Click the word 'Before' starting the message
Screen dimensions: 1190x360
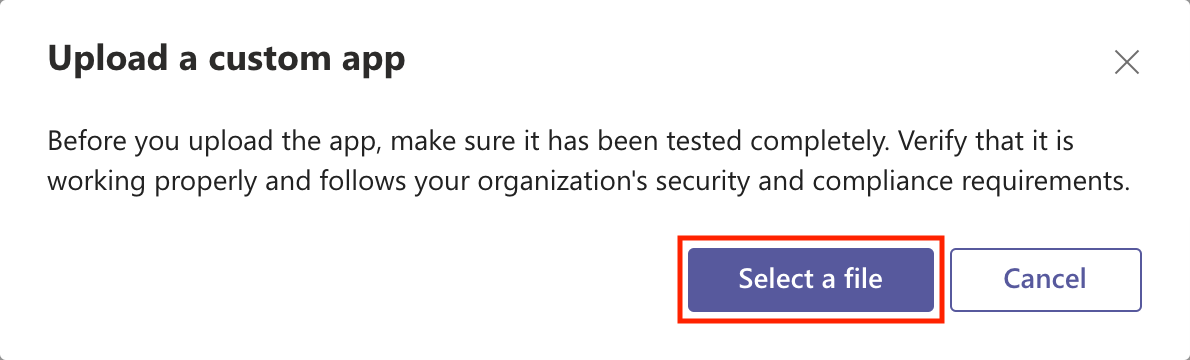coord(87,143)
